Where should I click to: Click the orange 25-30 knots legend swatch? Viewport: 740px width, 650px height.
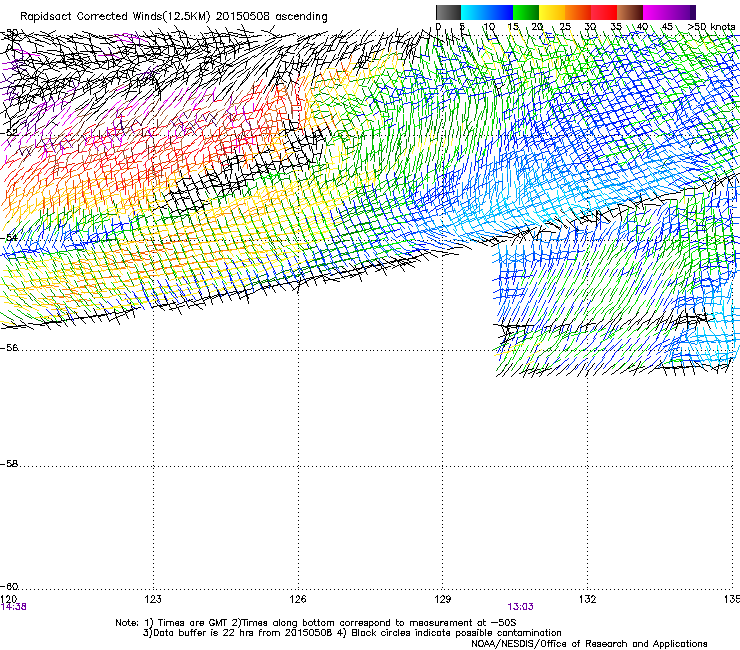pyautogui.click(x=578, y=12)
